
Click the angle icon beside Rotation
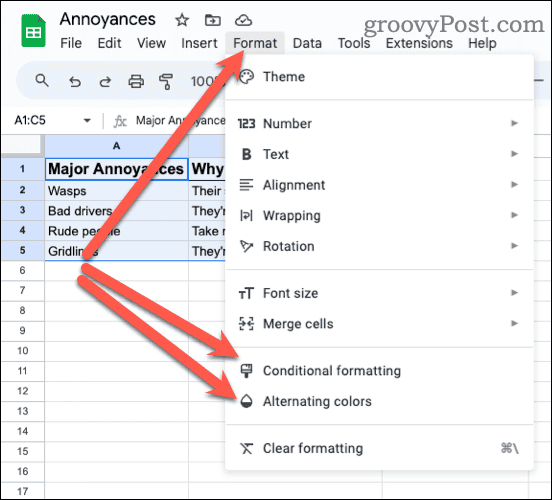coord(246,246)
